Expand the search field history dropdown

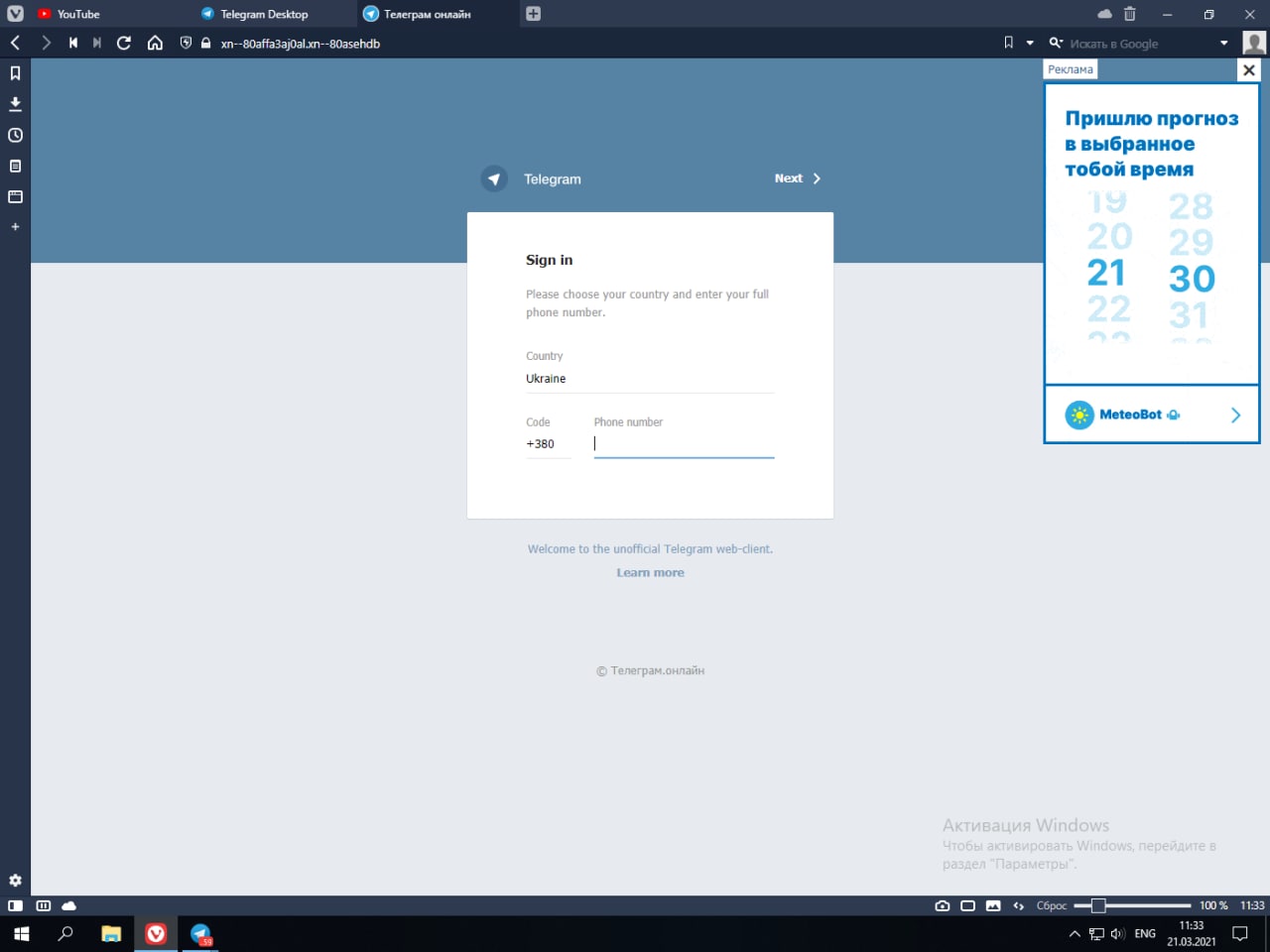[1223, 43]
